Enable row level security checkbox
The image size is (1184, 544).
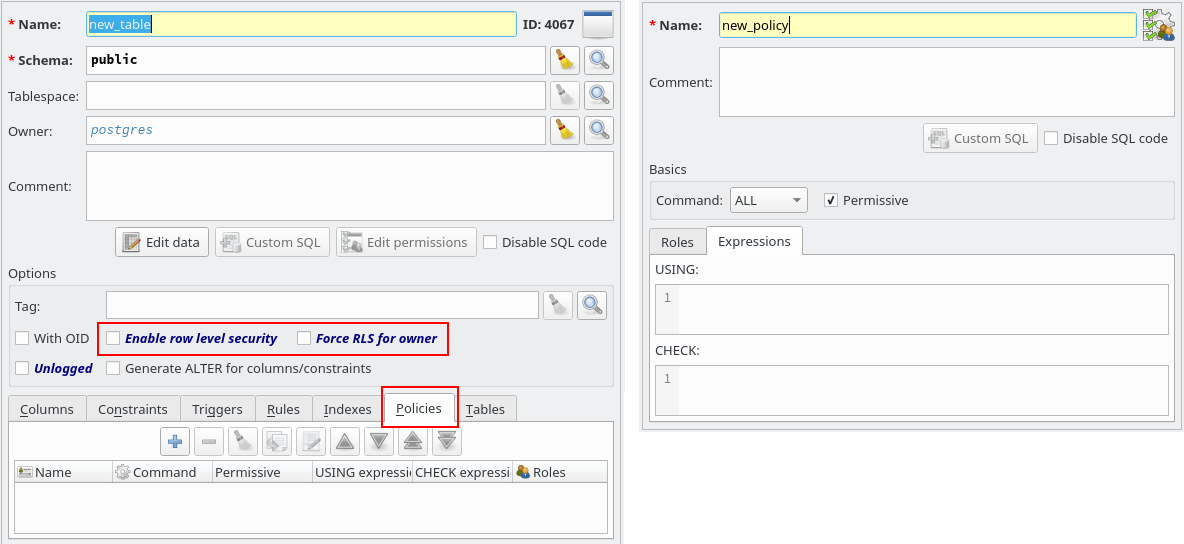point(113,338)
